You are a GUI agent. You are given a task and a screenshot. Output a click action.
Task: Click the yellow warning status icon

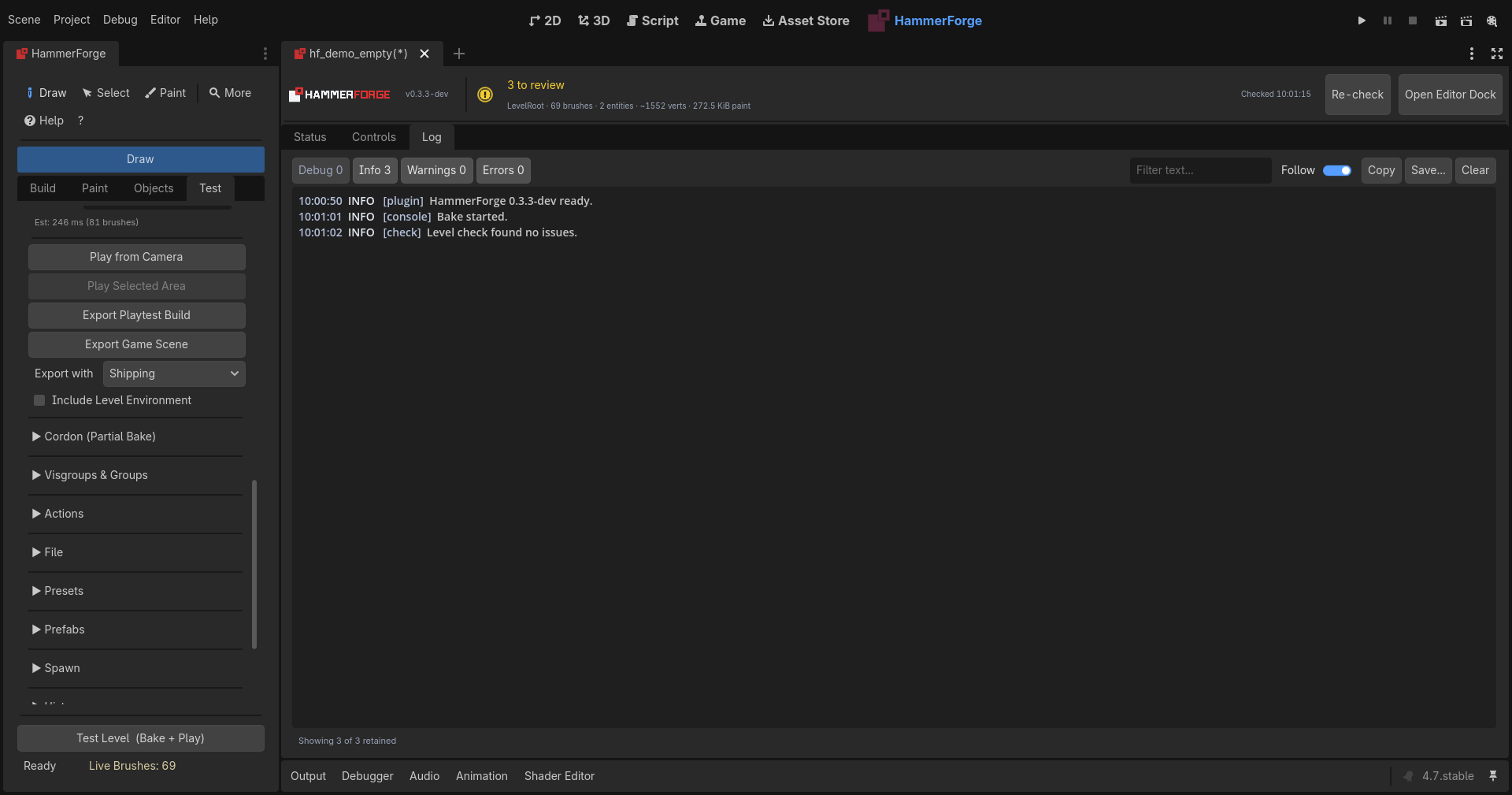pos(485,95)
